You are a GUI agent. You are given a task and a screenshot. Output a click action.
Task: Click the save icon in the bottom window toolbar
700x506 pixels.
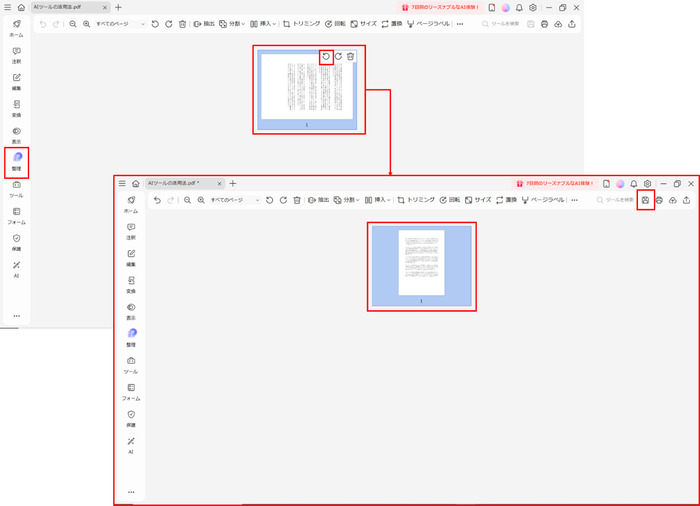646,200
